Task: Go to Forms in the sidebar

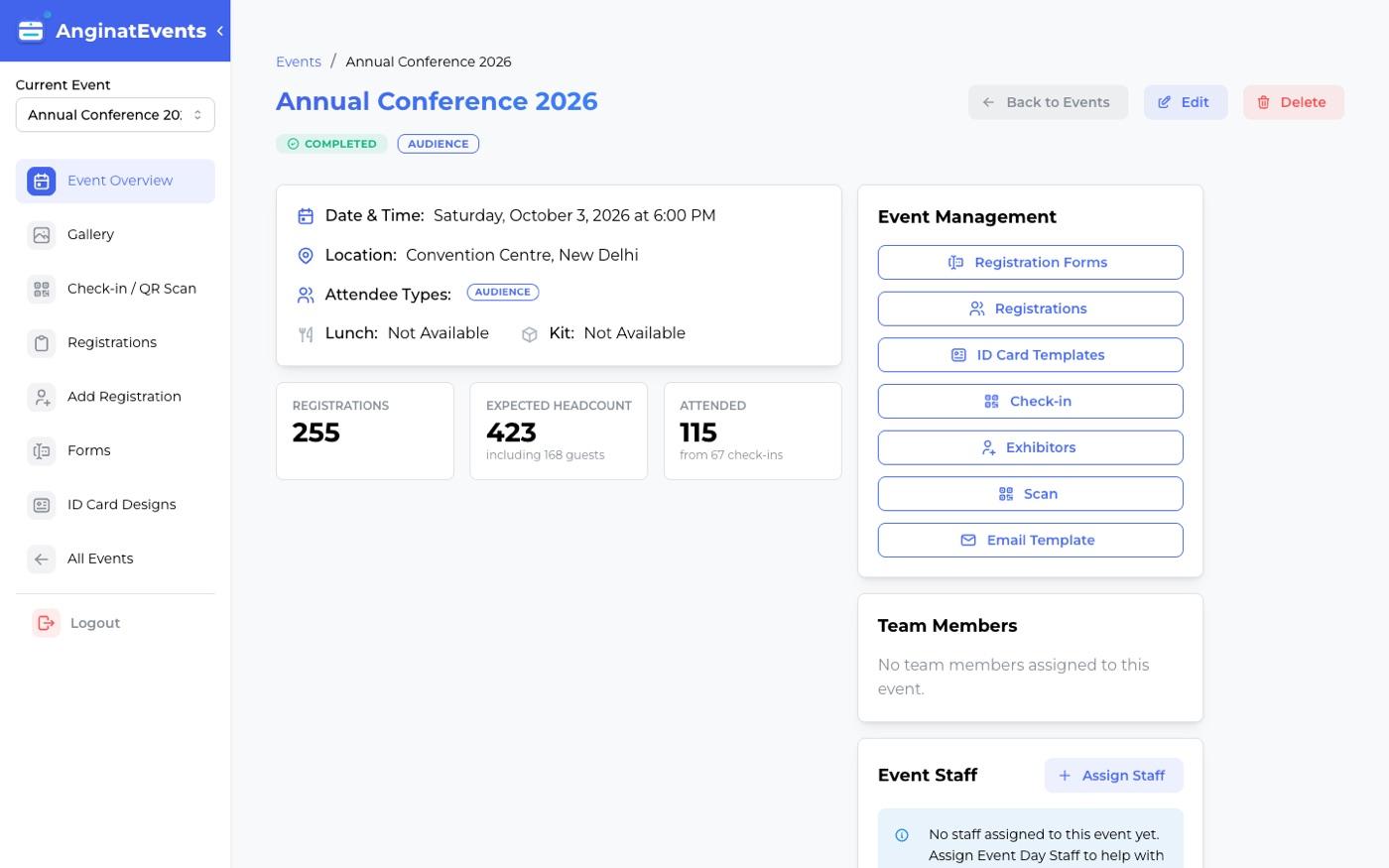Action: (x=115, y=451)
